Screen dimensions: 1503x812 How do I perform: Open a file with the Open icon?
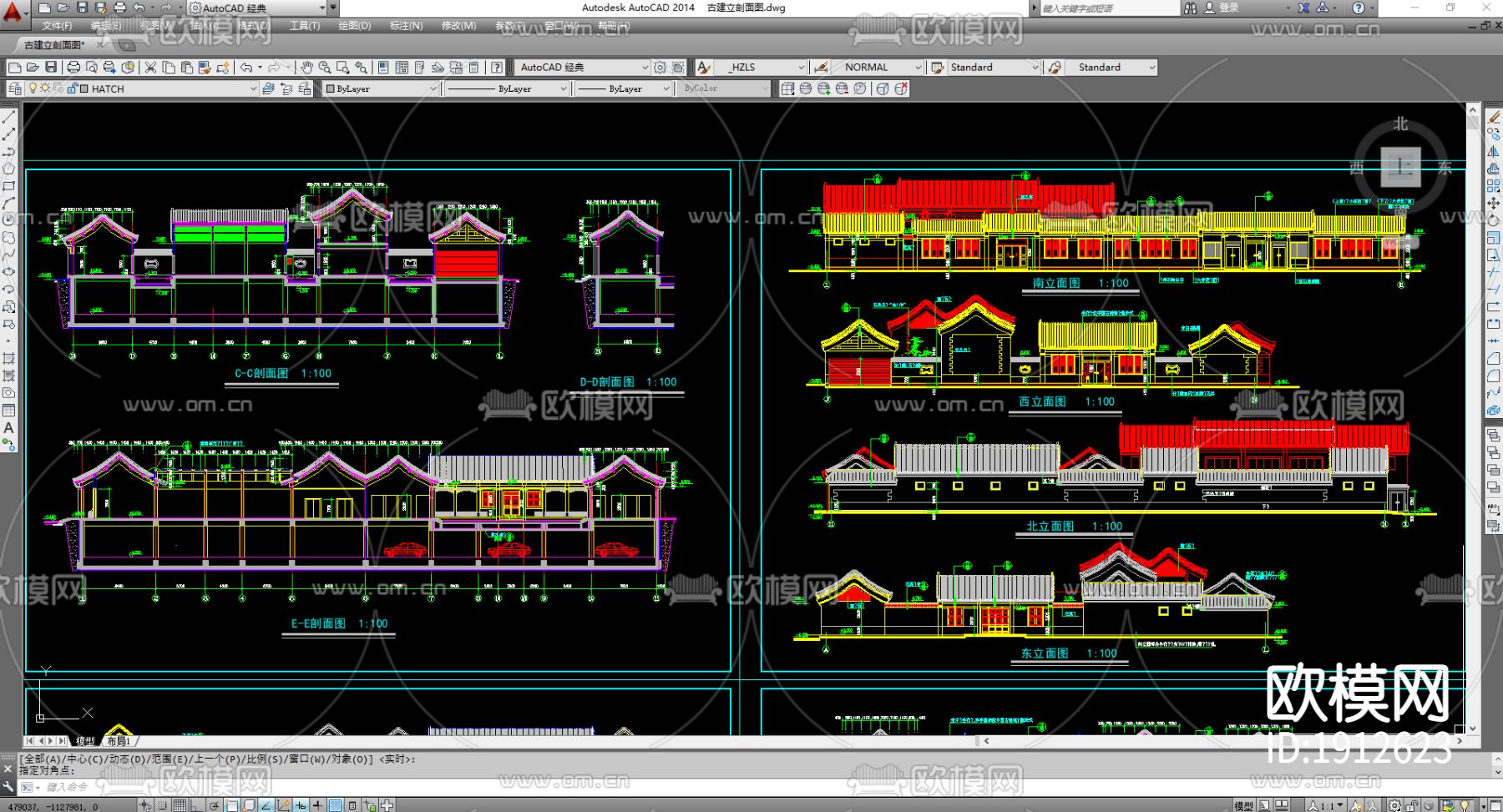(33, 67)
